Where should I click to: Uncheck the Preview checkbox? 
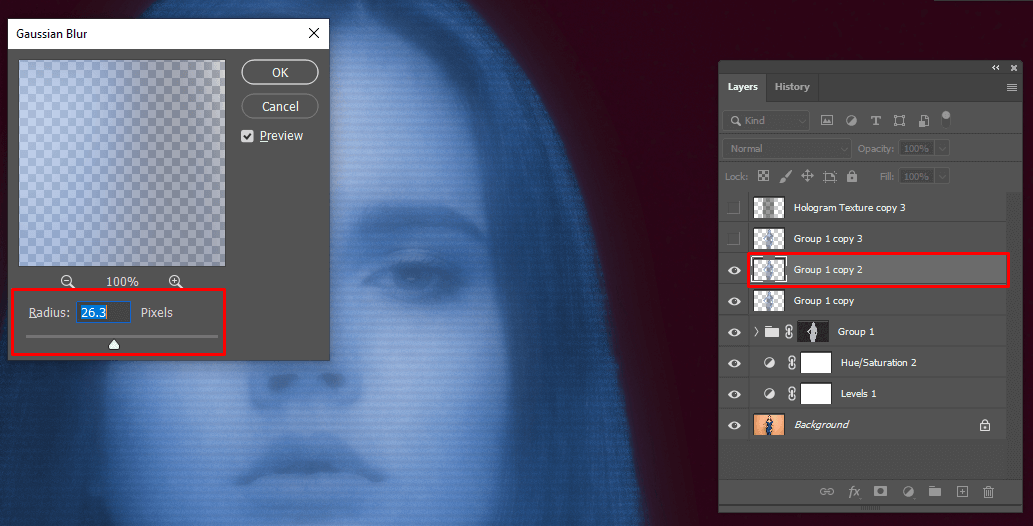point(247,136)
